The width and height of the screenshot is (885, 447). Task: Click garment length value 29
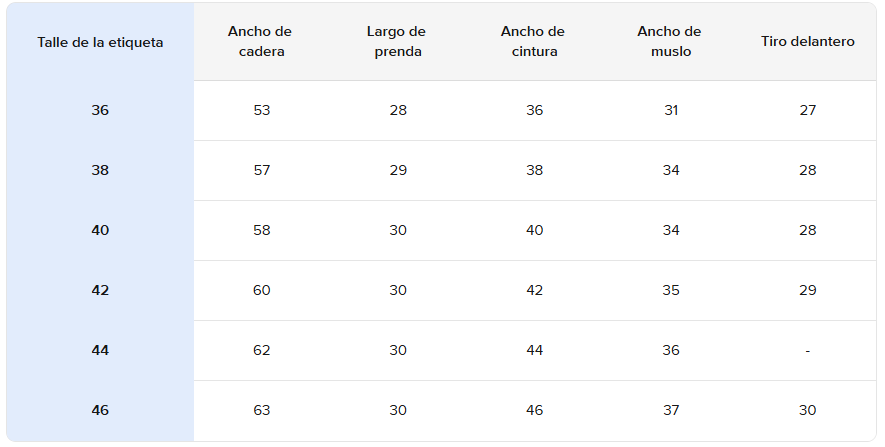(x=398, y=170)
